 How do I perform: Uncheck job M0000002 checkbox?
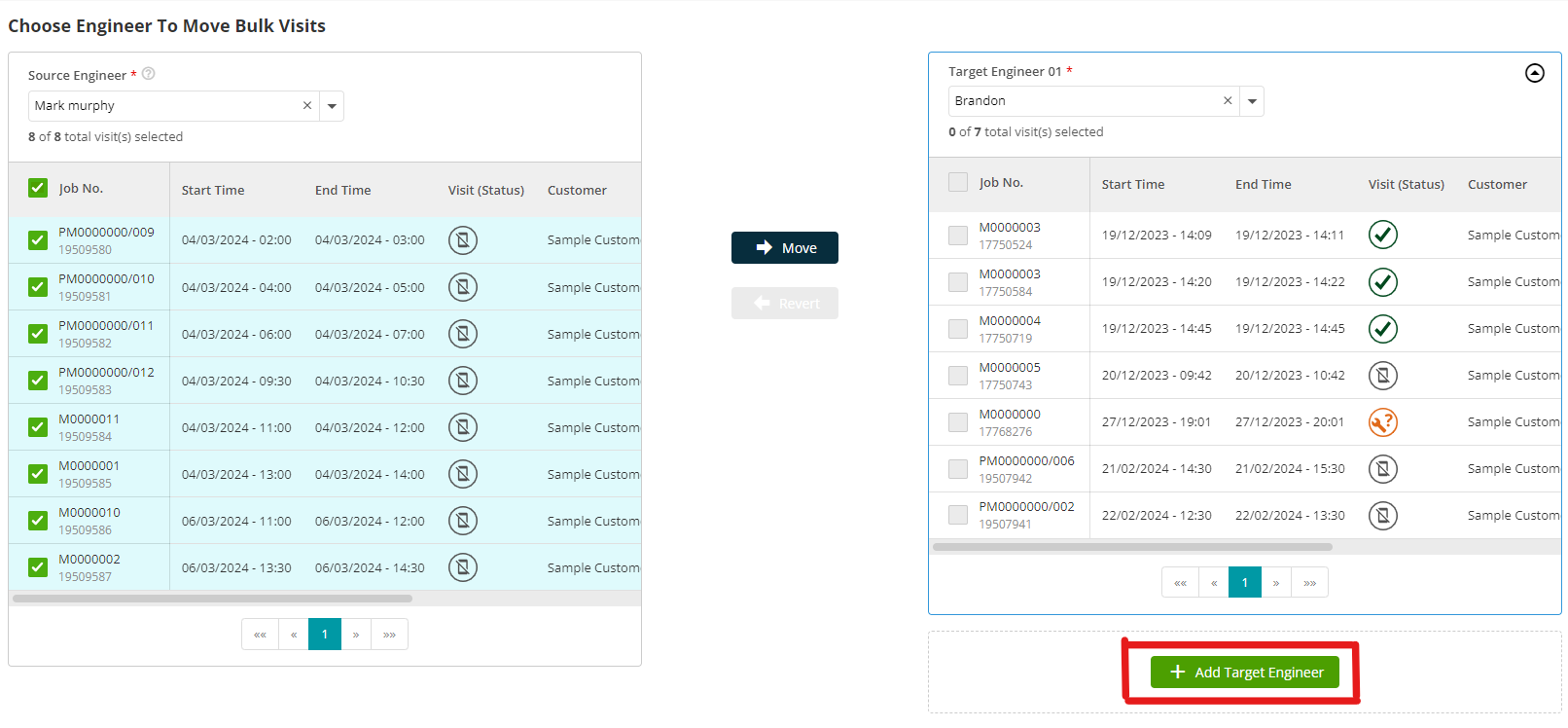[x=38, y=566]
